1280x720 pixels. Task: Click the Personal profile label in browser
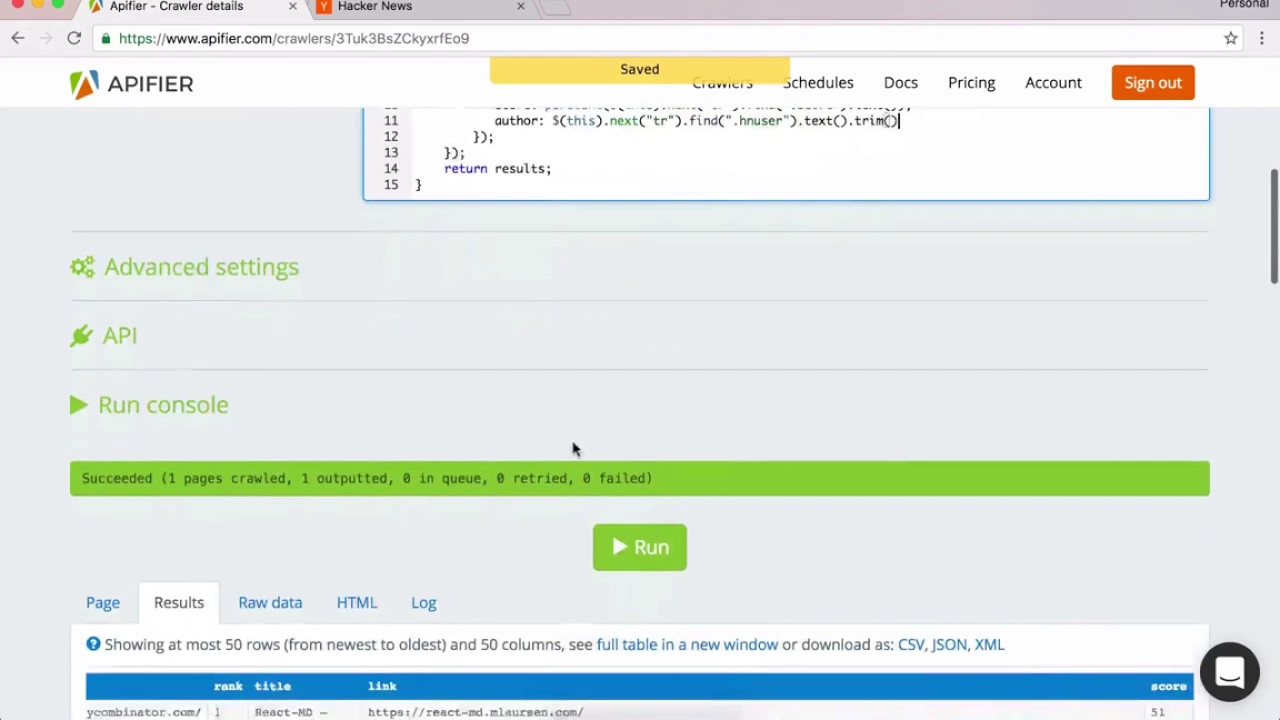point(1243,5)
